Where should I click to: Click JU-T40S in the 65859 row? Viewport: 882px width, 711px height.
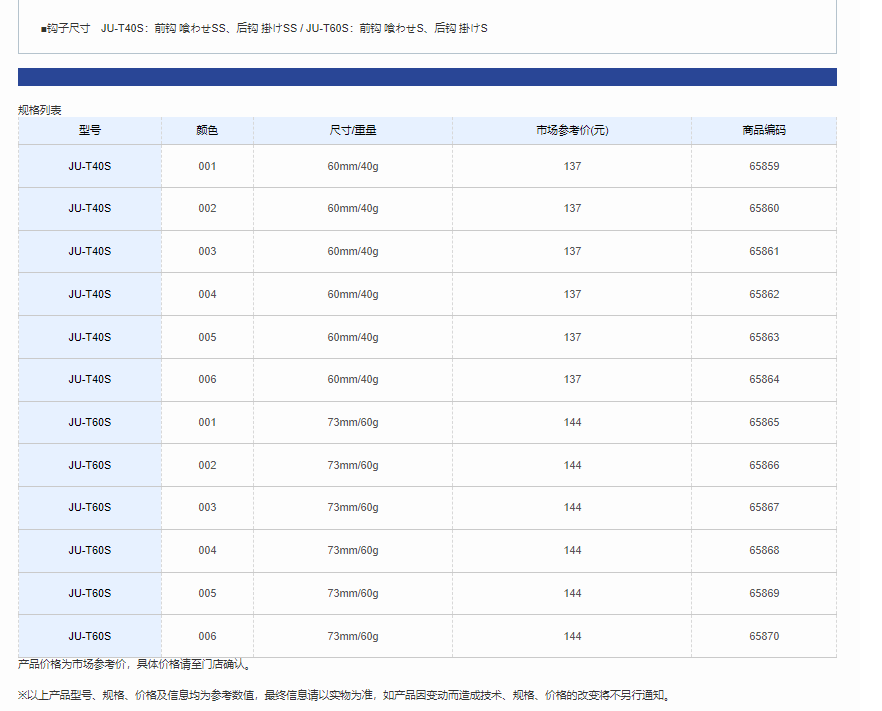pyautogui.click(x=90, y=166)
